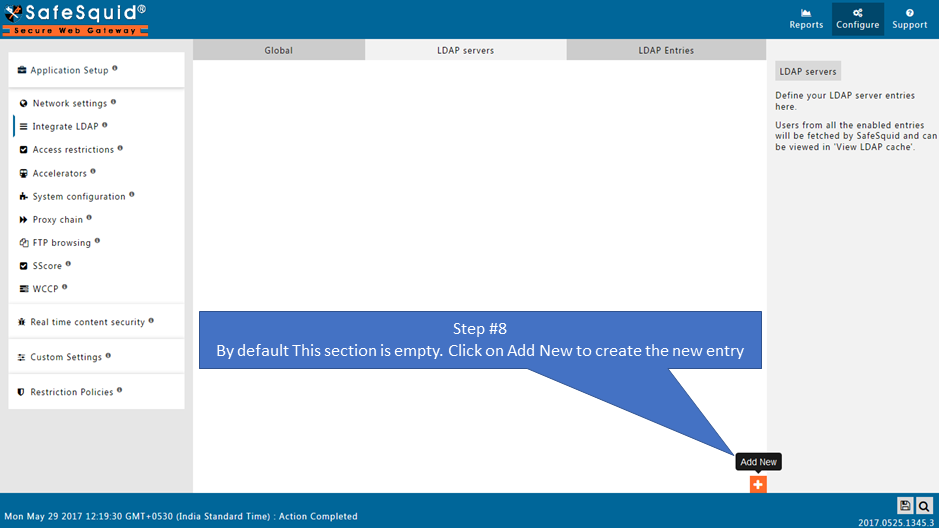This screenshot has height=528, width=939.
Task: Open Network settings in sidebar
Action: 69,103
